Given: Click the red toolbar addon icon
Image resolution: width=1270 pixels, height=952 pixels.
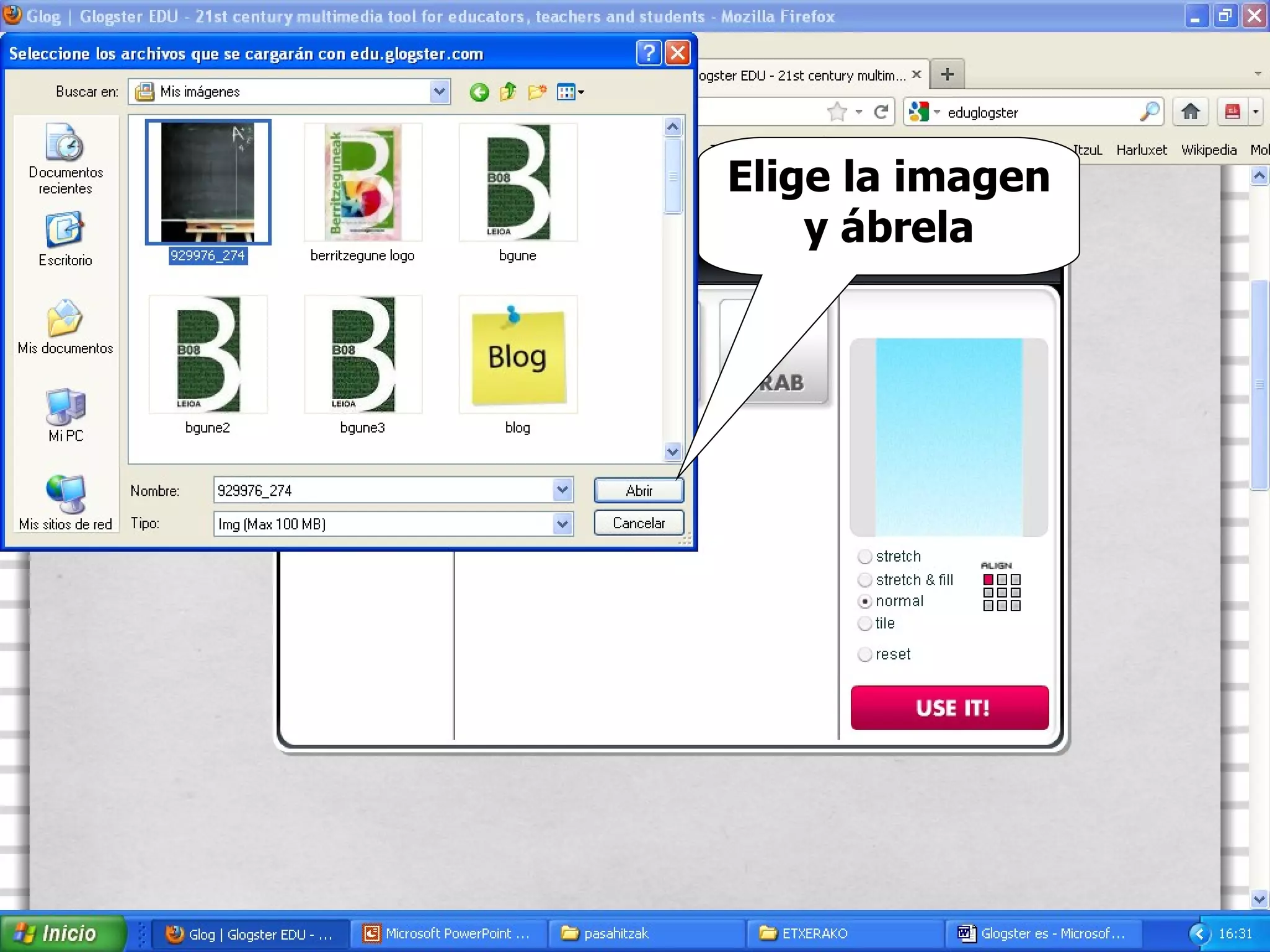Looking at the screenshot, I should (1232, 112).
